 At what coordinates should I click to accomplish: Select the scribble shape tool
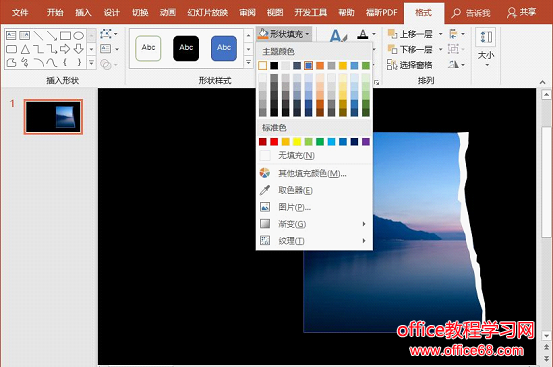click(x=25, y=62)
